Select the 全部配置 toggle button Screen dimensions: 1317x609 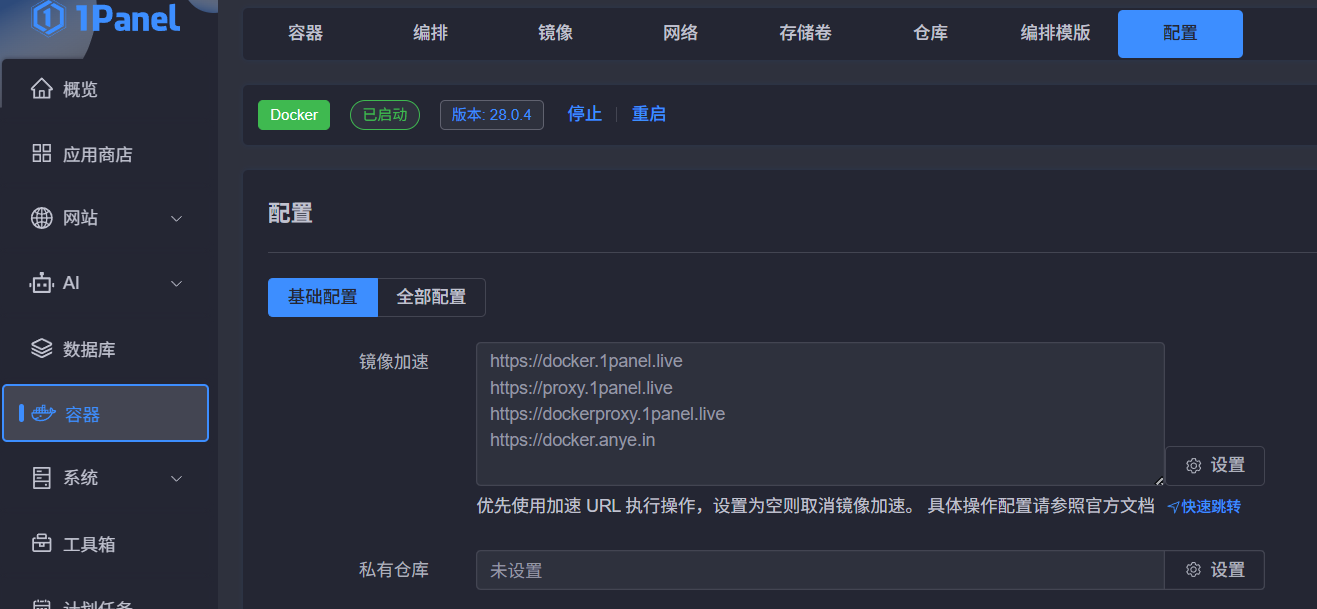click(x=432, y=297)
